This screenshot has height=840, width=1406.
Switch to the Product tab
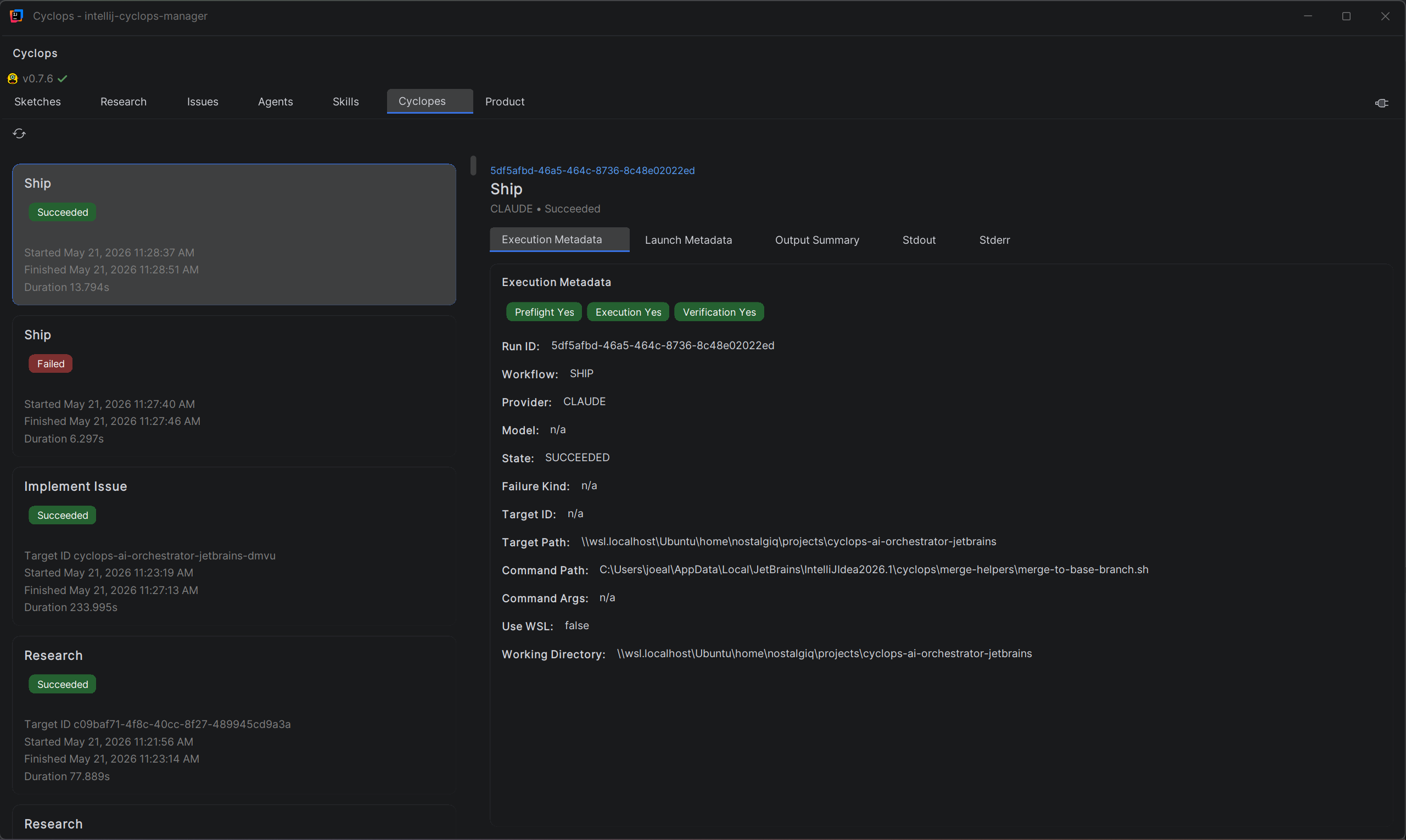click(505, 102)
